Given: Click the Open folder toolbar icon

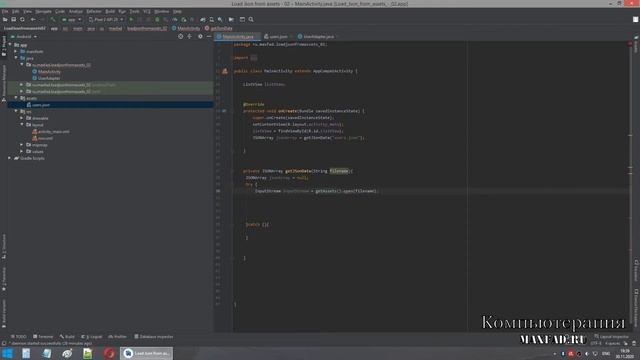Looking at the screenshot, I should (x=5, y=19).
